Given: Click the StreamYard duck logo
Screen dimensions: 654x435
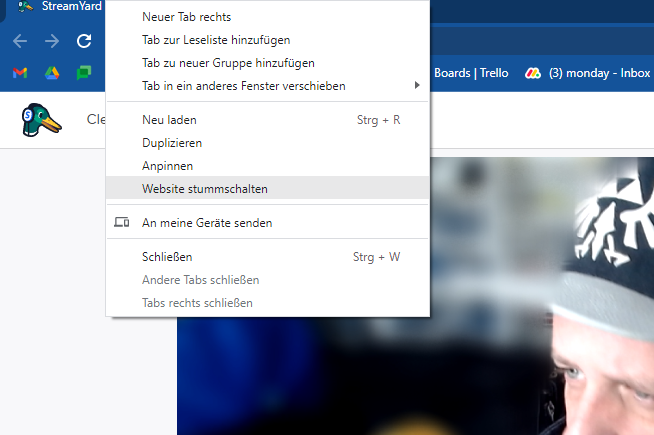Looking at the screenshot, I should point(41,120).
